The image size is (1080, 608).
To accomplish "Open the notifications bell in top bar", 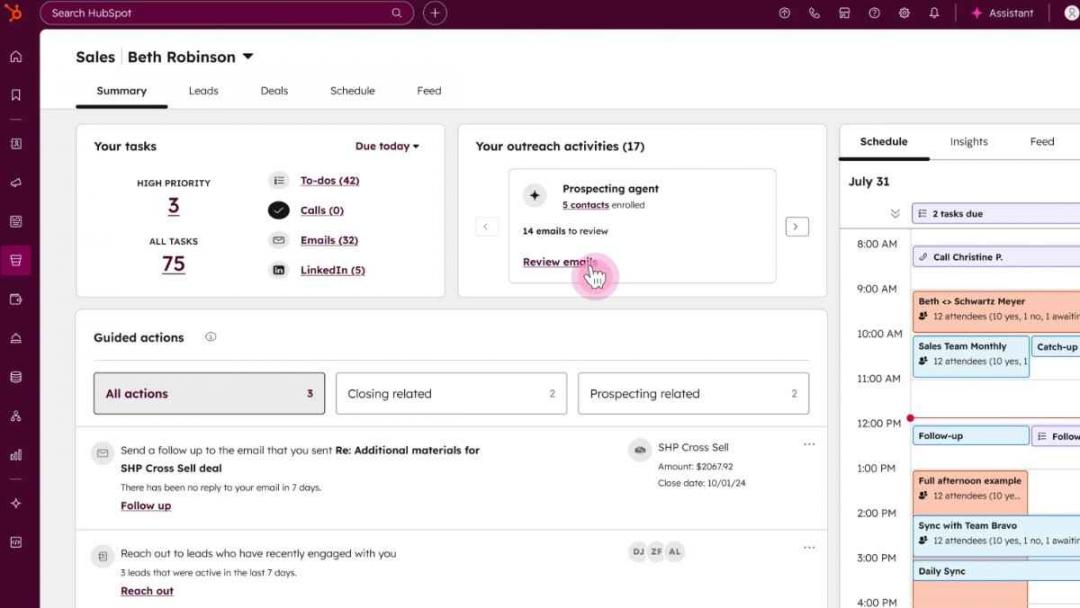I will pos(934,13).
